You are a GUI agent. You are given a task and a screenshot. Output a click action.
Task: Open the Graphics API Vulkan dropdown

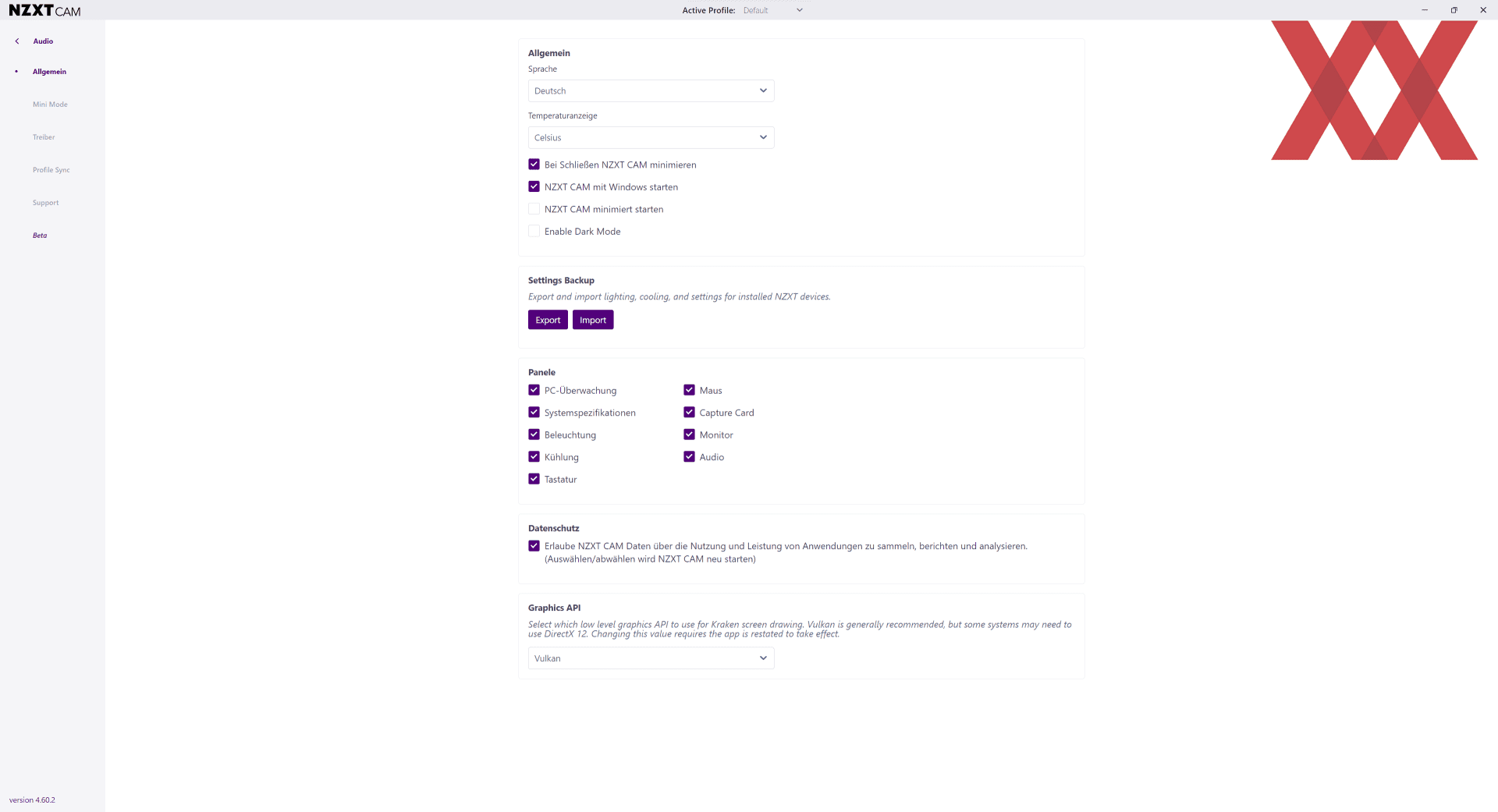click(x=651, y=658)
